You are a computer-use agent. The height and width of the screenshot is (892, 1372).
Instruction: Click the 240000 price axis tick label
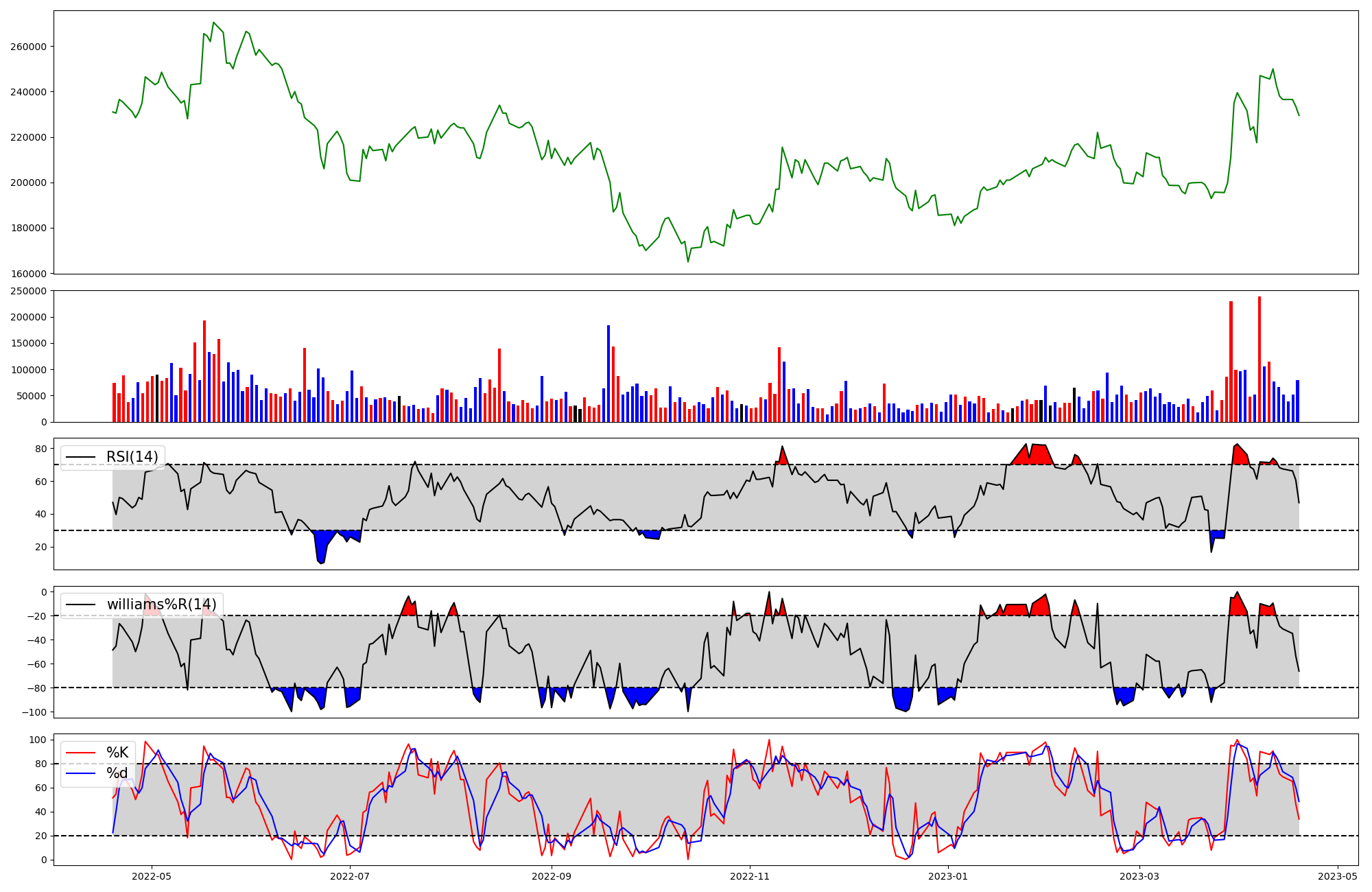[30, 92]
